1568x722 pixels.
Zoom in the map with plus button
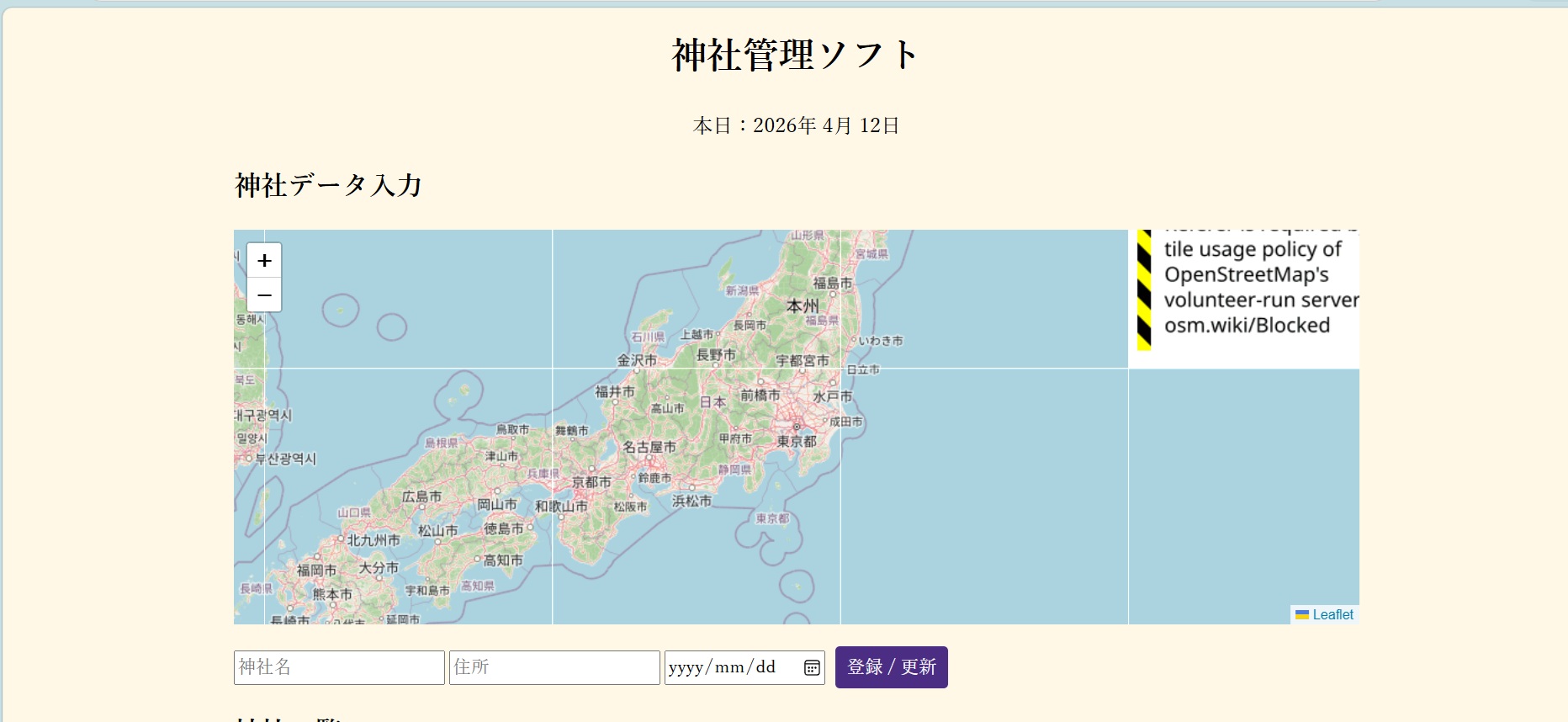264,261
